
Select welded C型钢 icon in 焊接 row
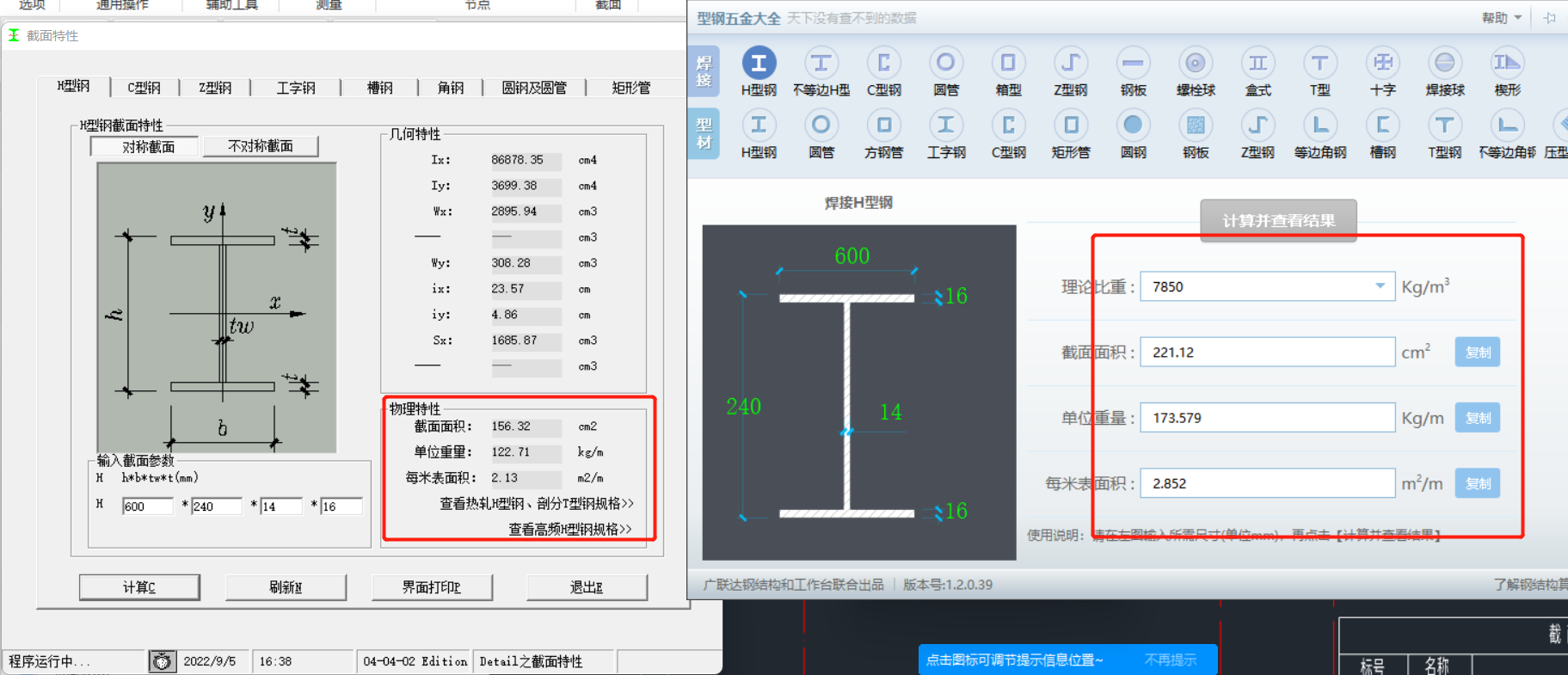883,64
